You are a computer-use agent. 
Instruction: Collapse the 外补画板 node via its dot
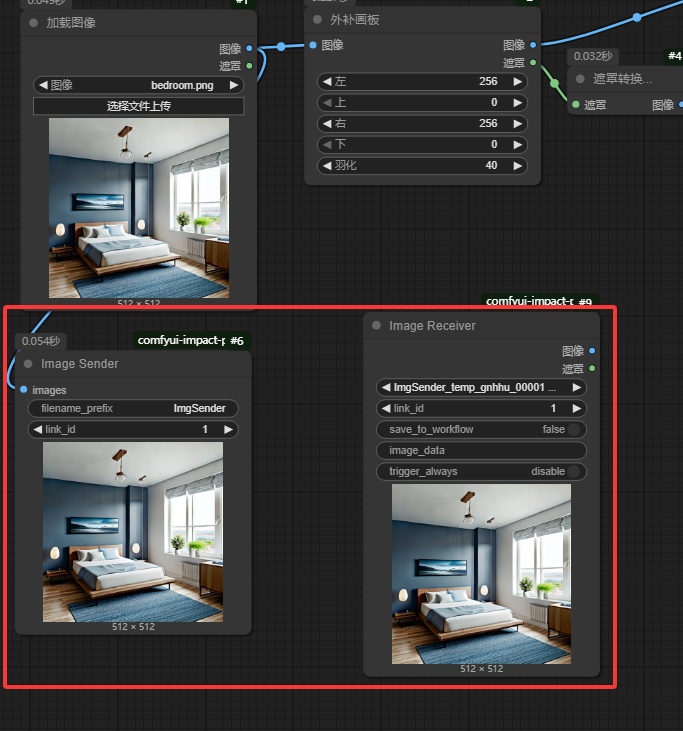pyautogui.click(x=318, y=20)
